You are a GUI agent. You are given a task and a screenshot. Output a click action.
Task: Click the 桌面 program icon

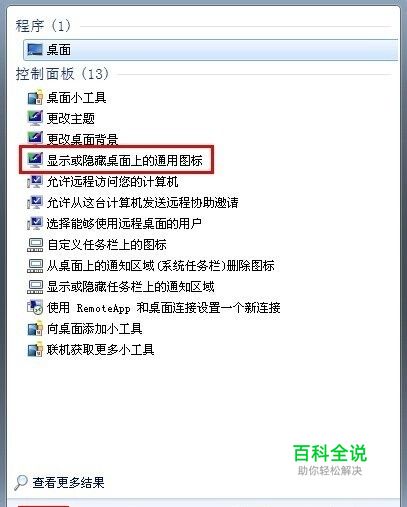coord(35,50)
